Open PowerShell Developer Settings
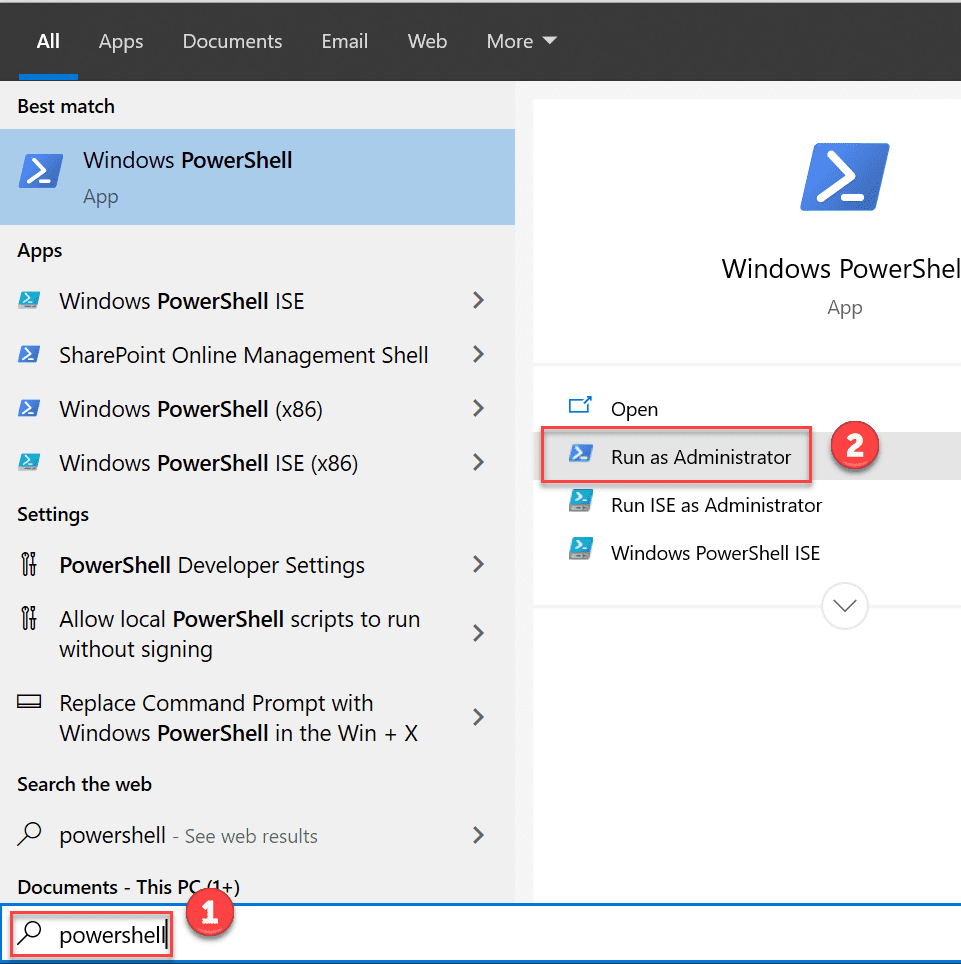Screen dimensions: 961x964 click(x=257, y=564)
